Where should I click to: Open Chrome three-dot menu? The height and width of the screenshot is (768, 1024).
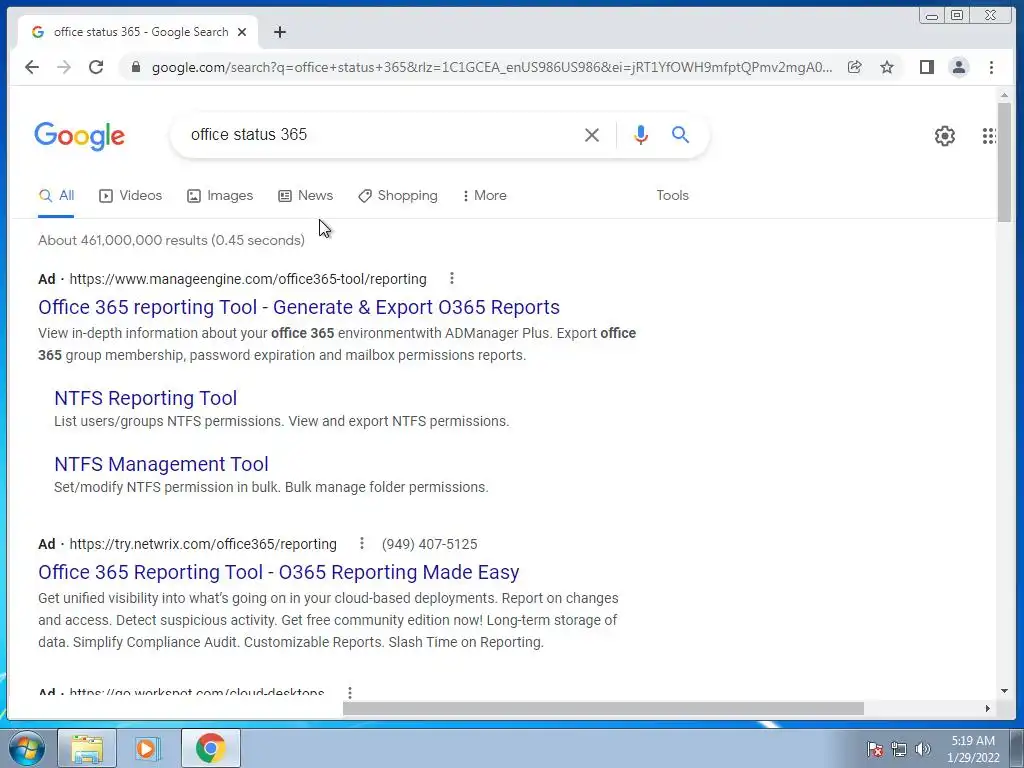point(991,67)
